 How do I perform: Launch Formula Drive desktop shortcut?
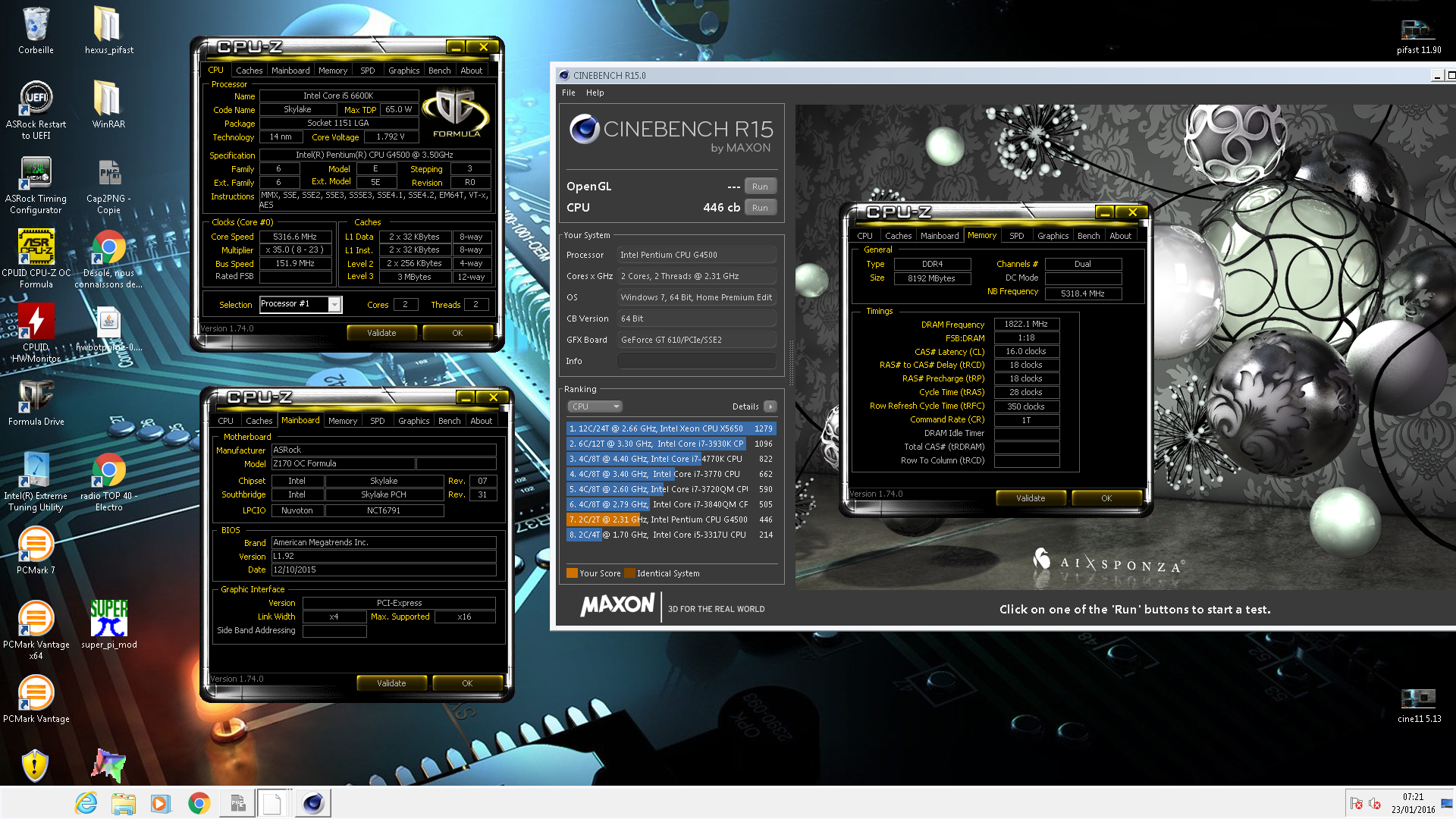(x=36, y=402)
